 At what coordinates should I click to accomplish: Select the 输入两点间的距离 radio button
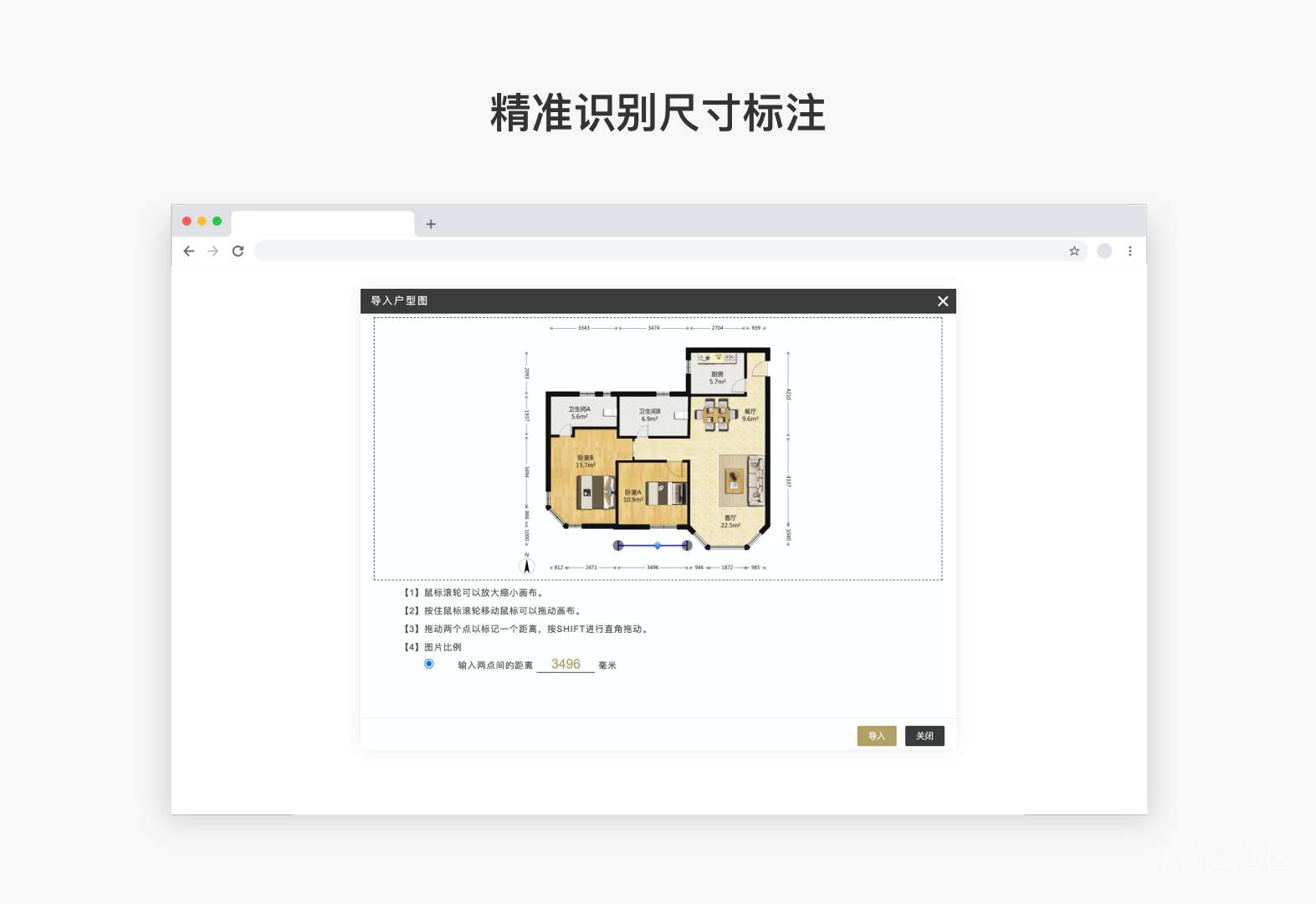click(x=429, y=664)
